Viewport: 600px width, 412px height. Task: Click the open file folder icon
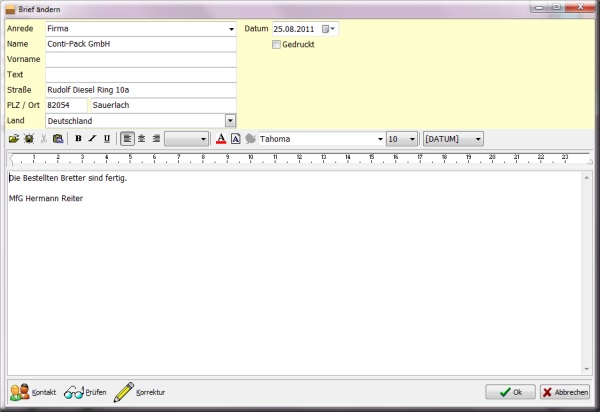click(x=14, y=139)
